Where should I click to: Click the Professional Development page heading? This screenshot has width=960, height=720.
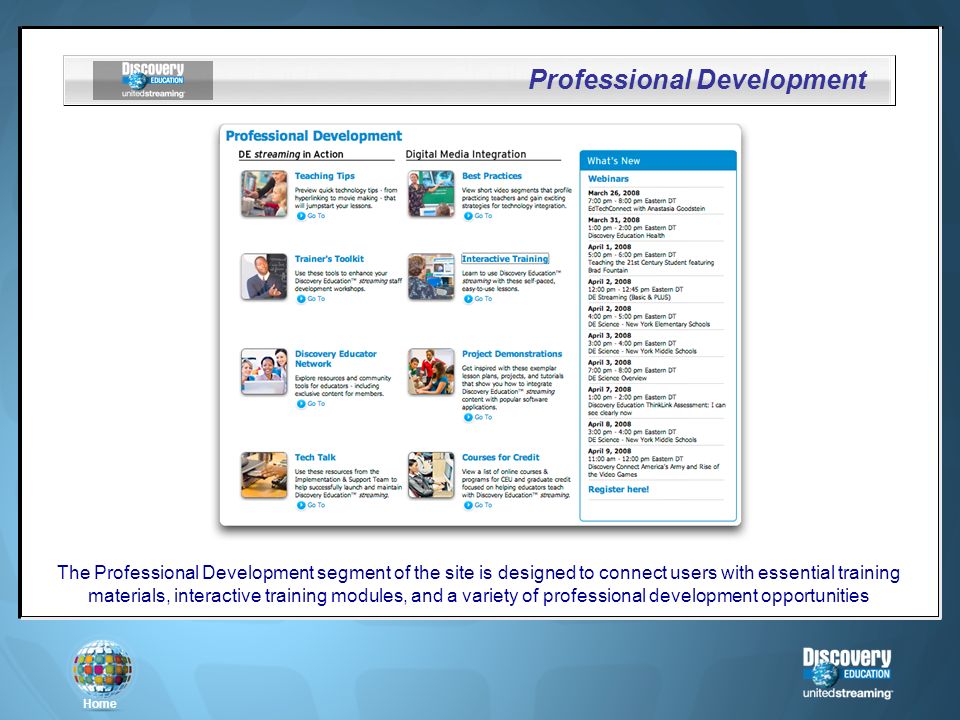coord(314,136)
